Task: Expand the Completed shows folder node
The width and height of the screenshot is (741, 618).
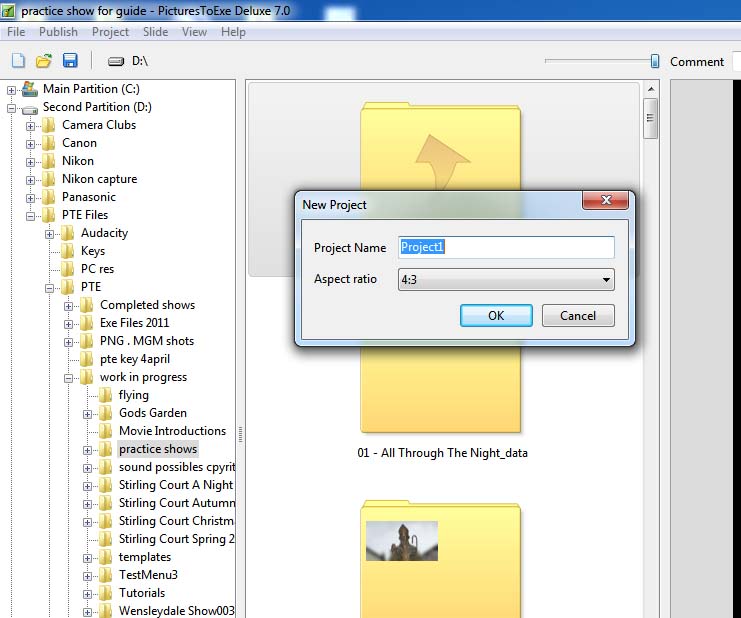Action: pos(68,306)
